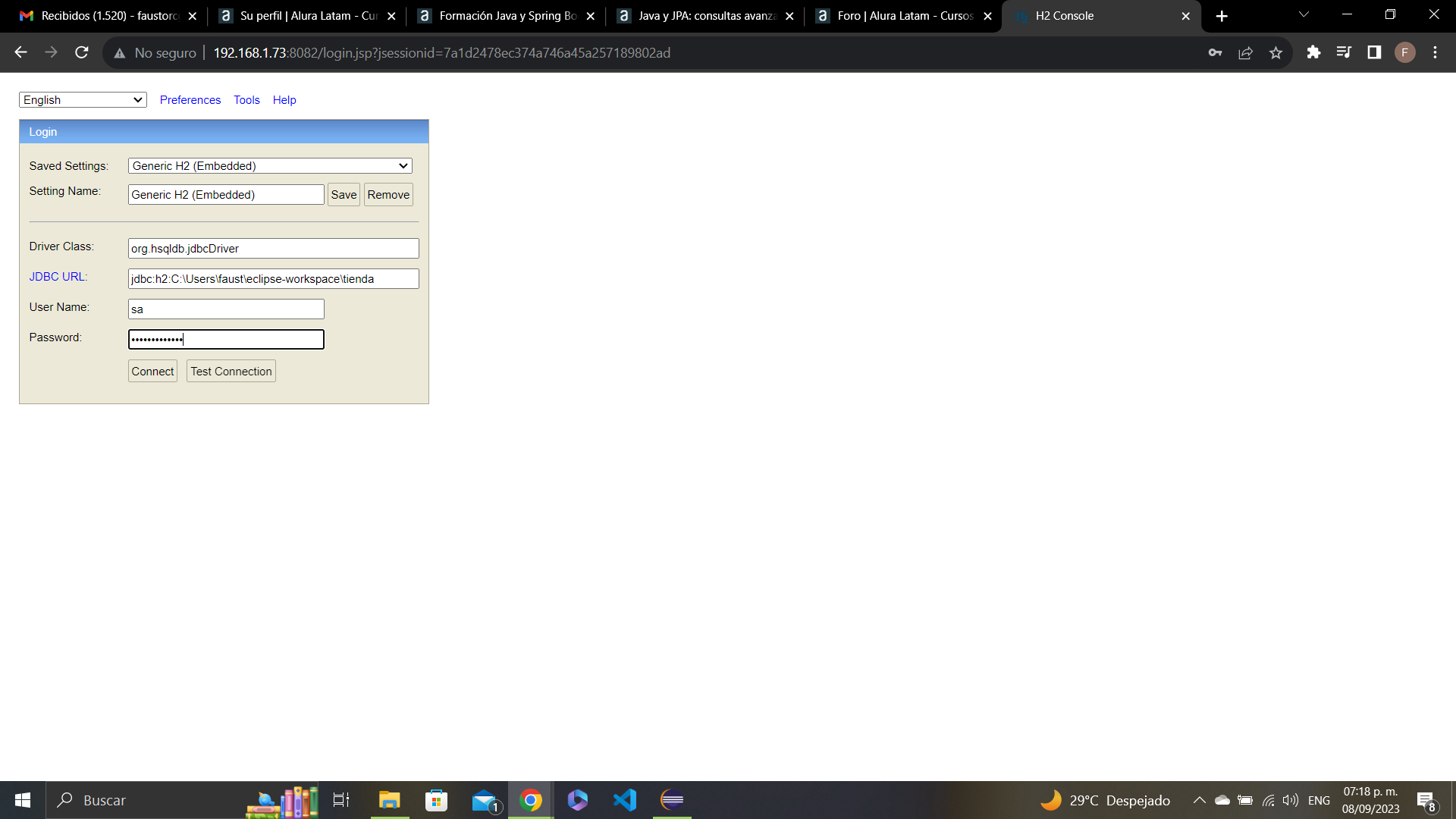Launch Microsoft Store from the taskbar
1456x819 pixels.
[x=437, y=800]
